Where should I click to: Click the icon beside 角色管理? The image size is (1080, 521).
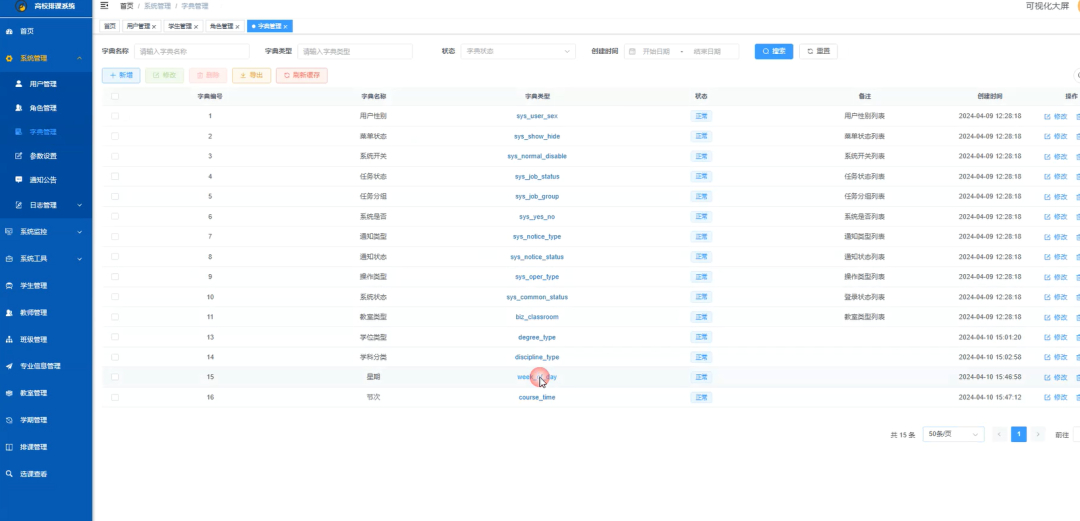tap(19, 108)
